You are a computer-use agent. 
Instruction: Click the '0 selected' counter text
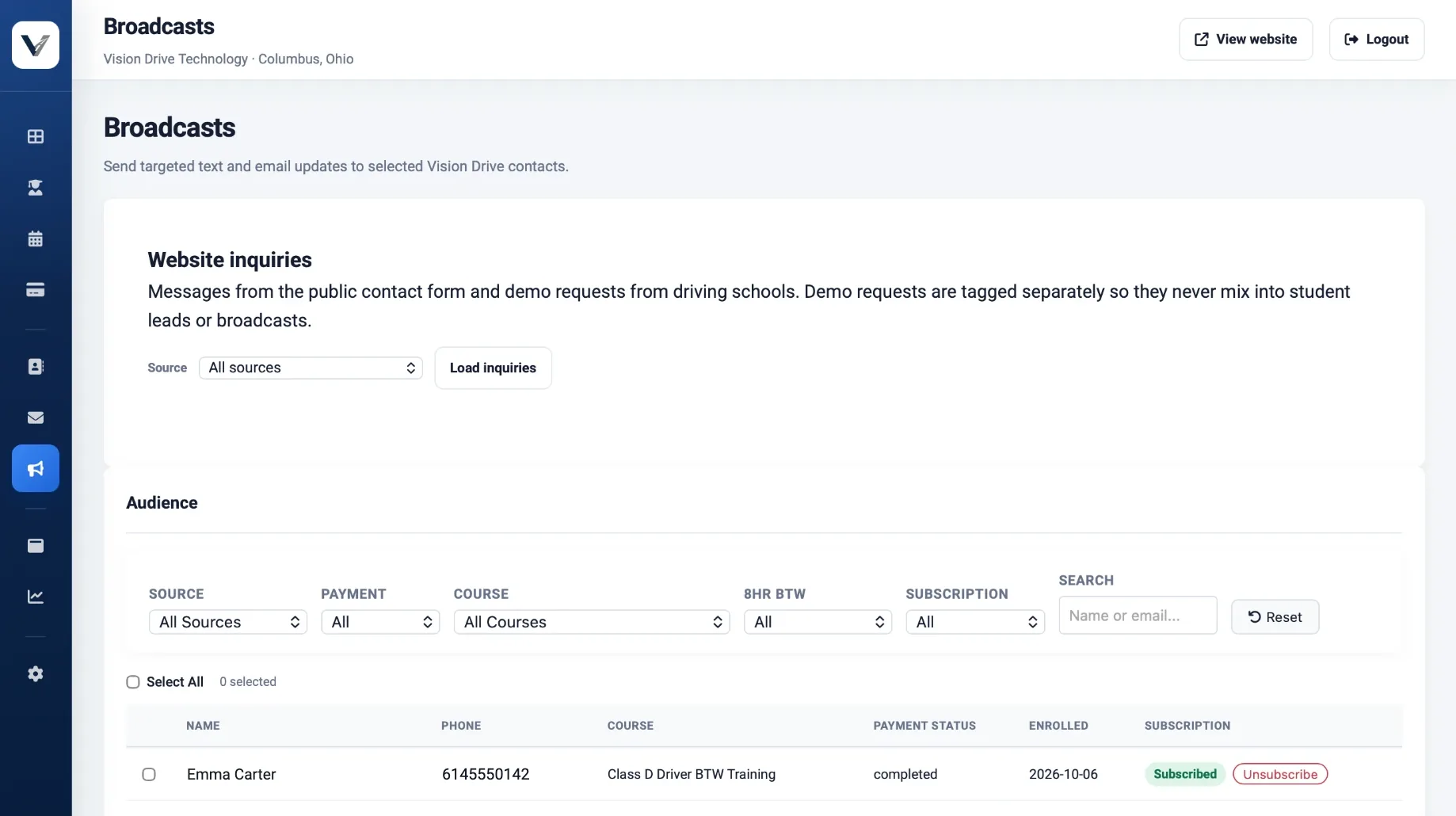tap(248, 682)
